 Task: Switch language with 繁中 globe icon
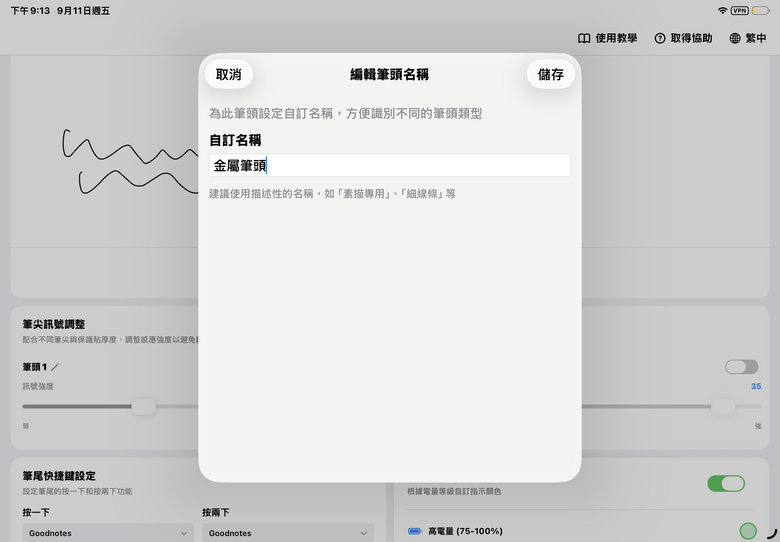point(735,38)
